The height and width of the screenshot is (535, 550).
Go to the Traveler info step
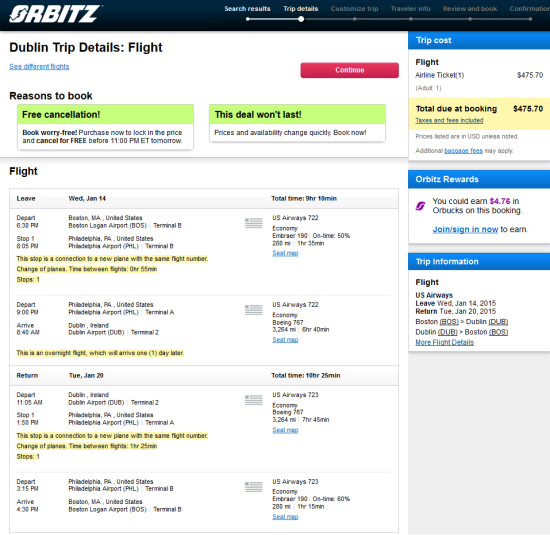click(410, 9)
